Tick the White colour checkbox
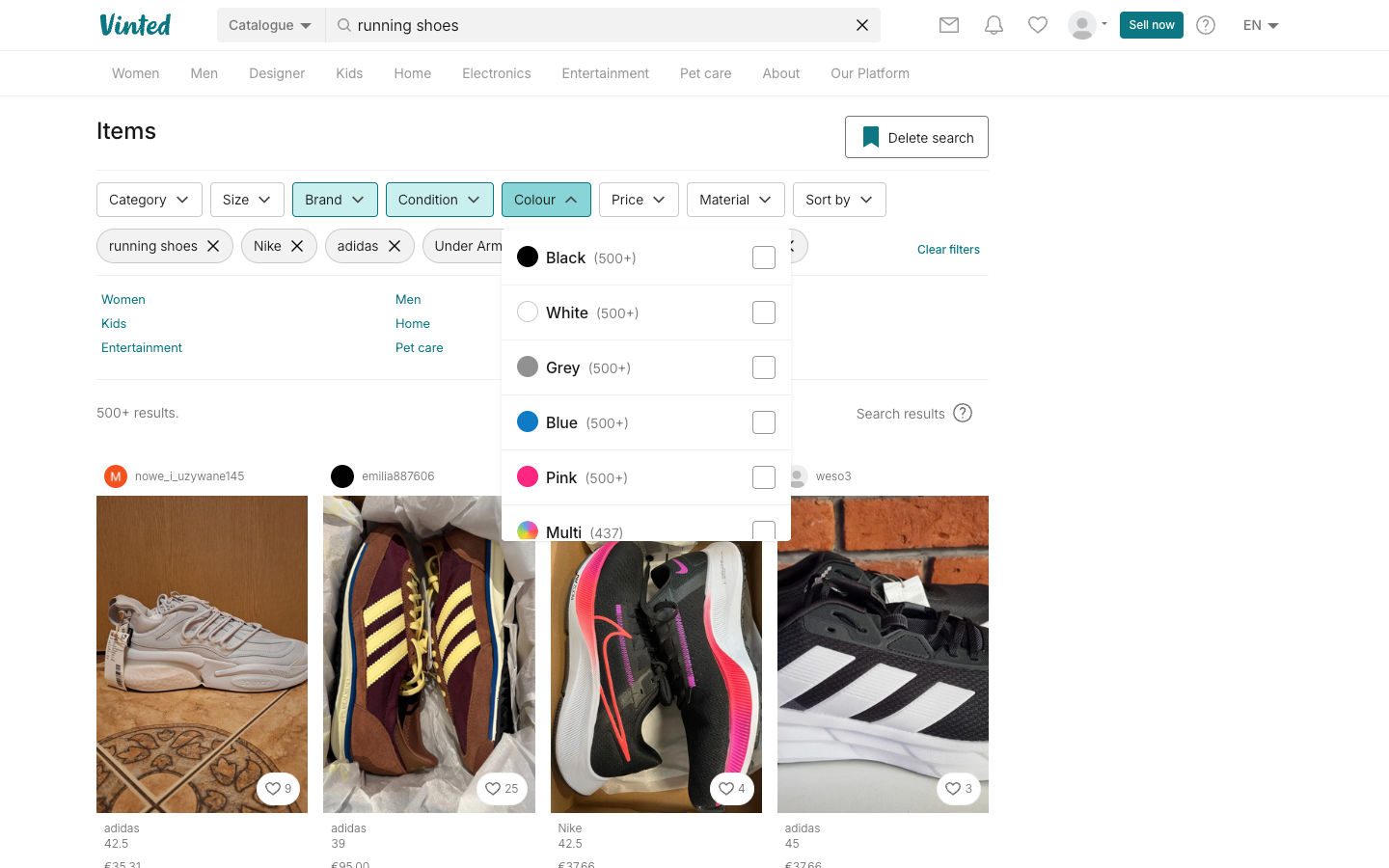Viewport: 1389px width, 868px height. point(764,312)
